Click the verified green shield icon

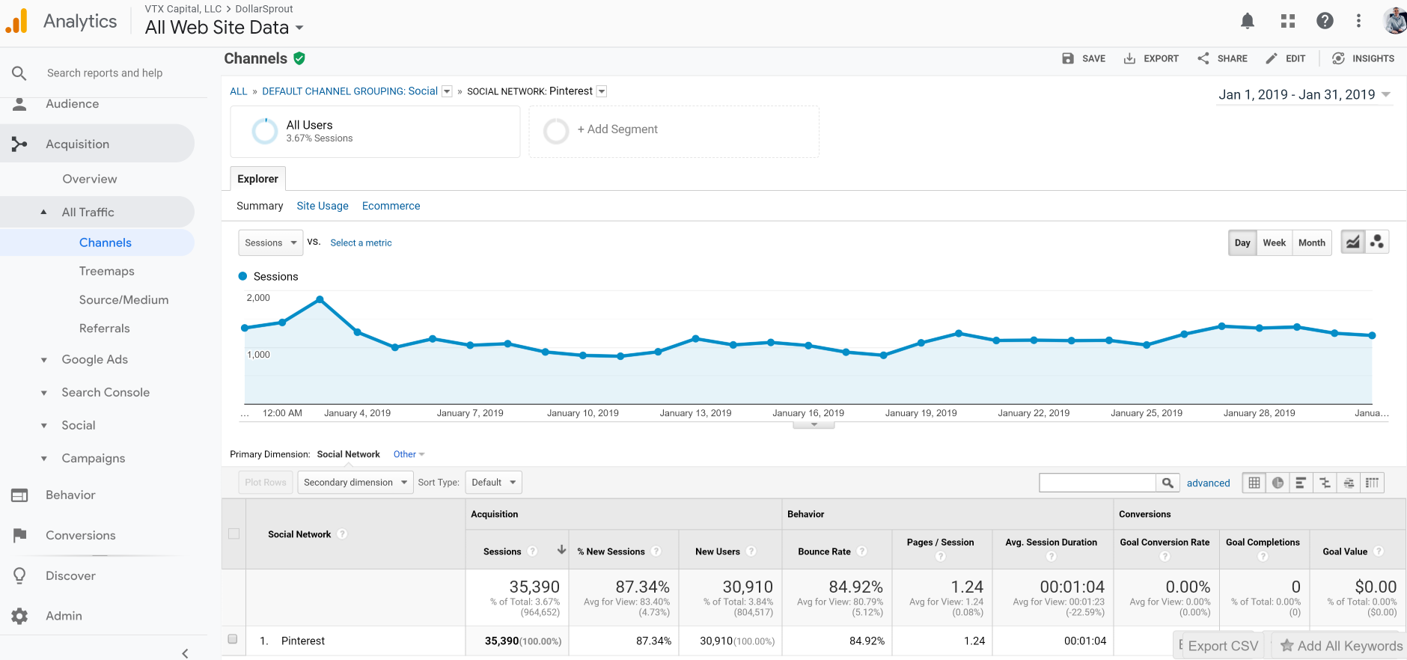pos(299,58)
